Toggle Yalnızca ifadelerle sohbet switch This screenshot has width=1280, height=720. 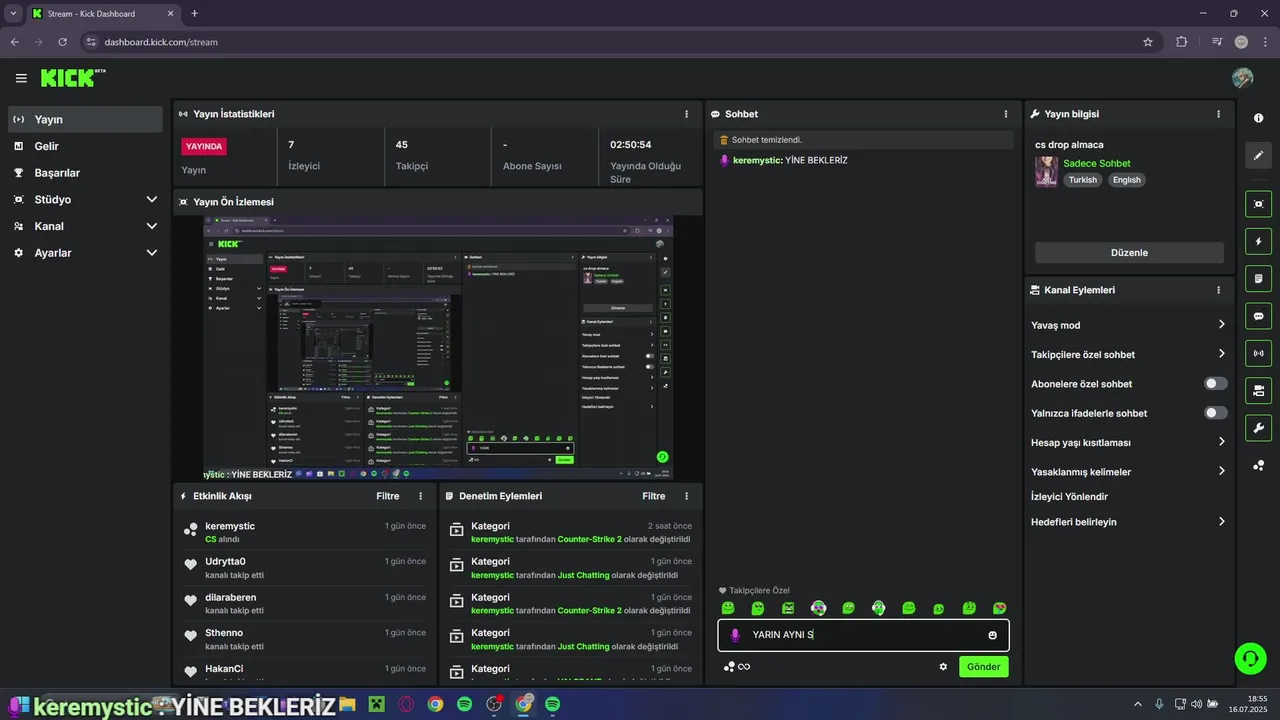pos(1216,412)
